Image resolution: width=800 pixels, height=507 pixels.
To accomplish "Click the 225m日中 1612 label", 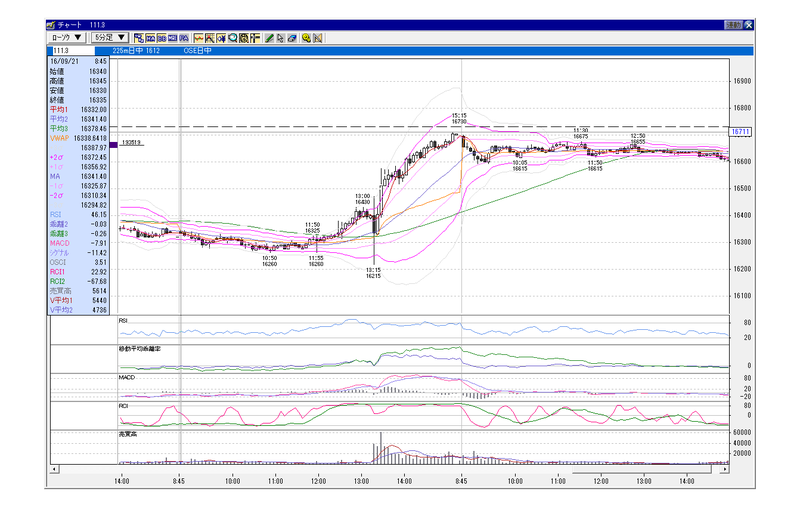I will click(x=136, y=50).
